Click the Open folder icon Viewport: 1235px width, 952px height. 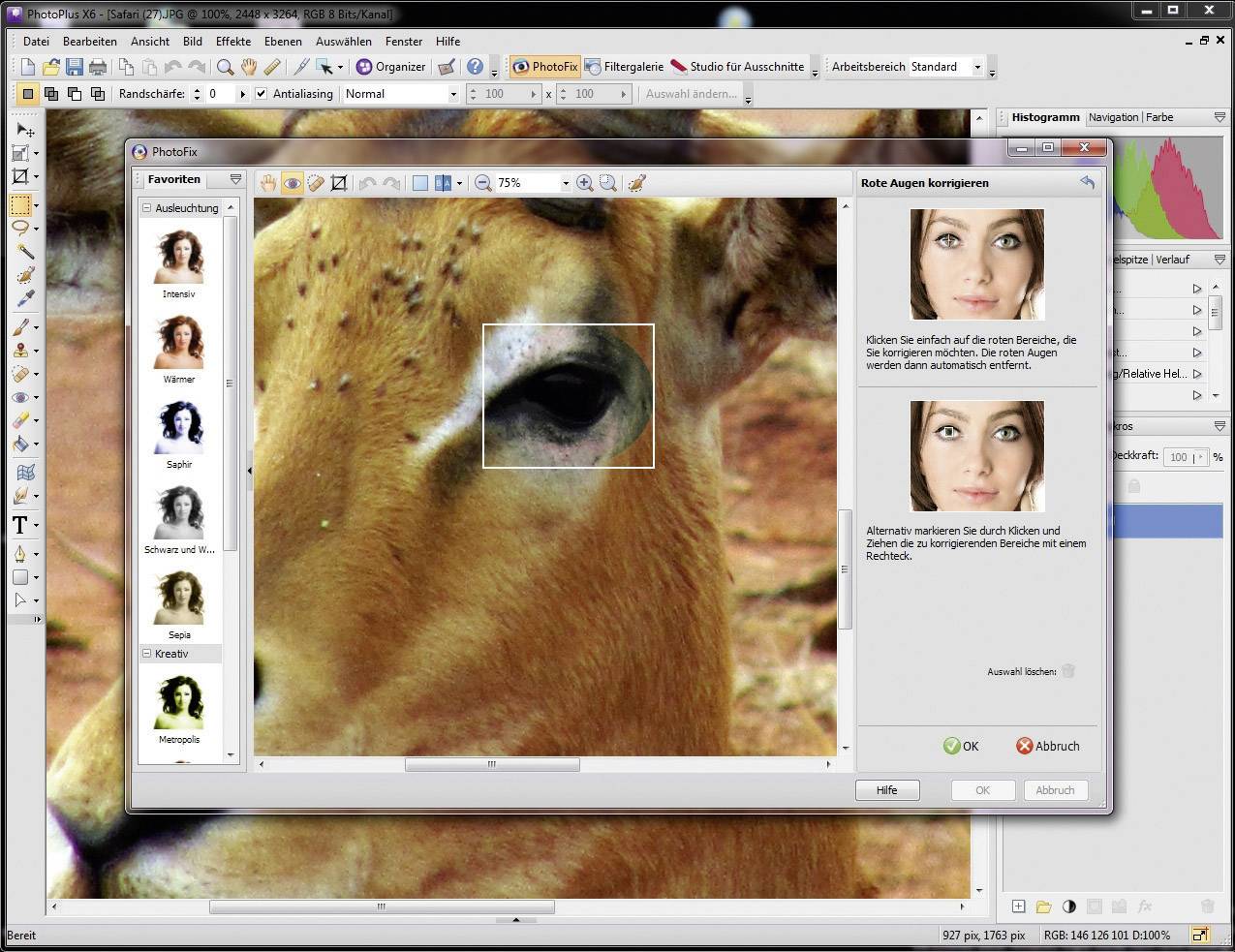coord(51,67)
